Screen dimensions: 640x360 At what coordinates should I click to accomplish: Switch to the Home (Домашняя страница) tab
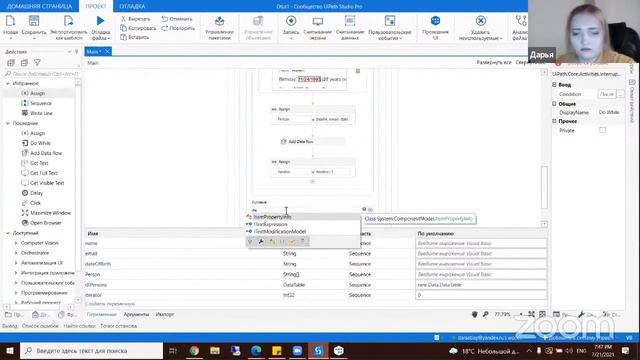(39, 6)
